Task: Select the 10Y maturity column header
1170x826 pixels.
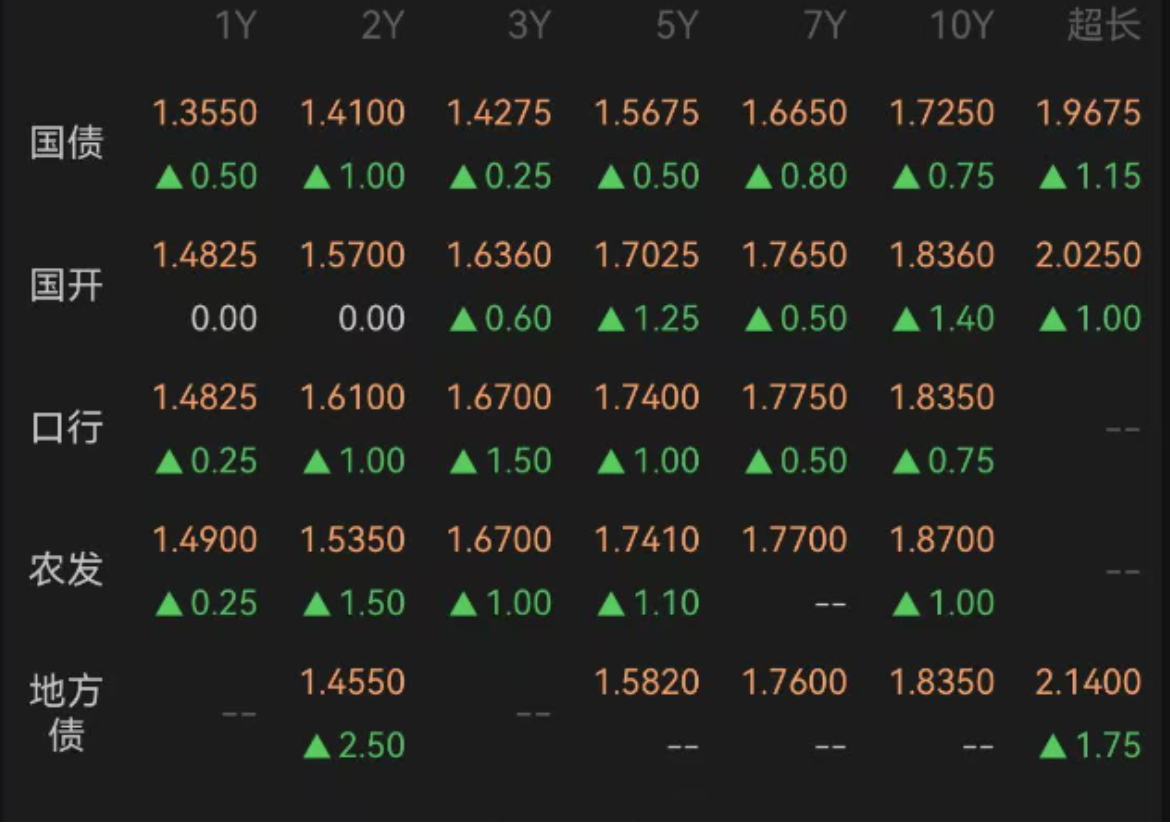Action: click(960, 27)
